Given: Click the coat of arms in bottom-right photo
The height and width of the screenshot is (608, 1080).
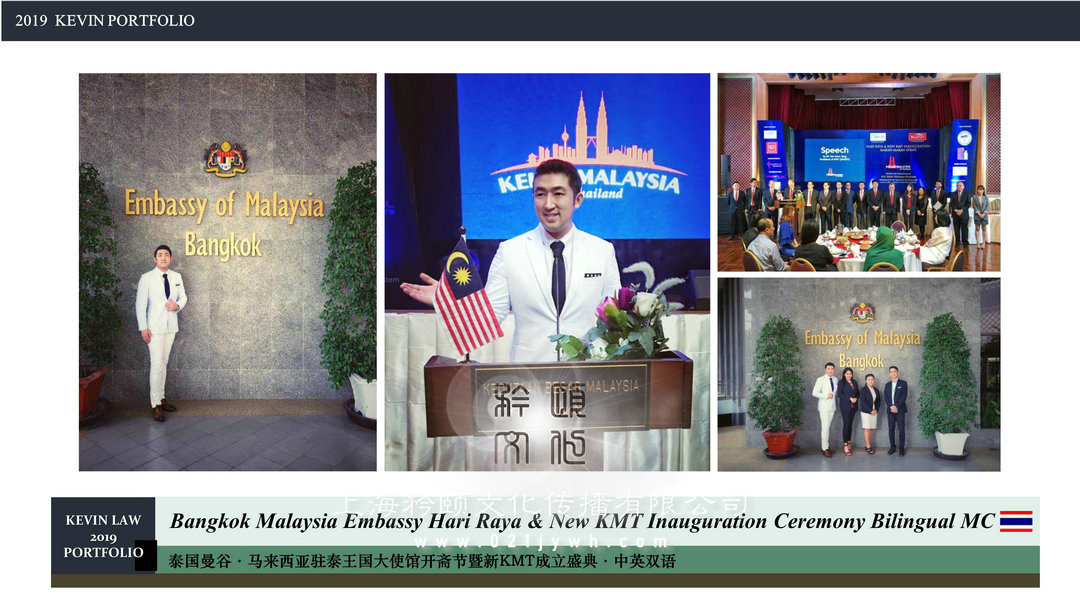Looking at the screenshot, I should coord(861,312).
